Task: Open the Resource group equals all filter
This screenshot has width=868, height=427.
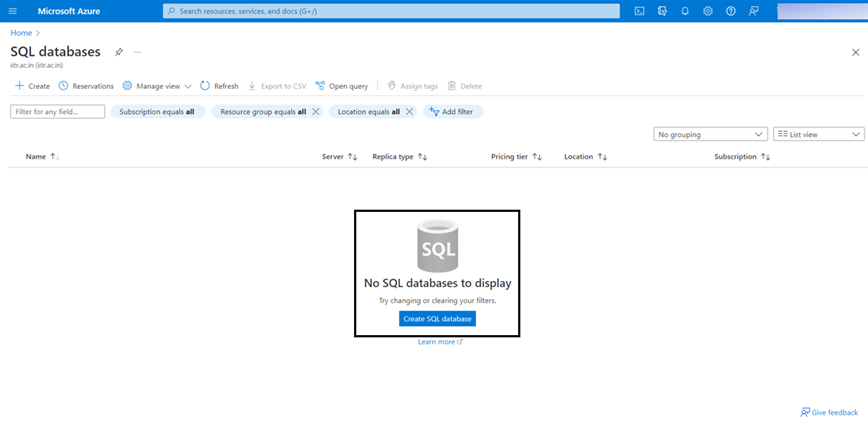Action: coord(263,111)
